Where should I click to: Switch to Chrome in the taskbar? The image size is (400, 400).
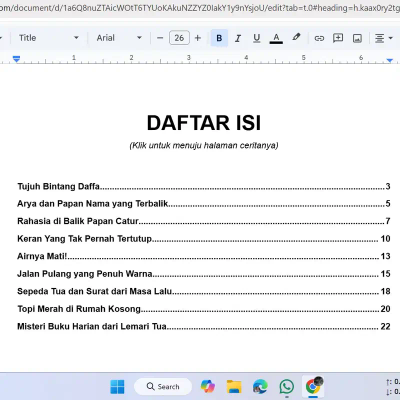(x=313, y=387)
